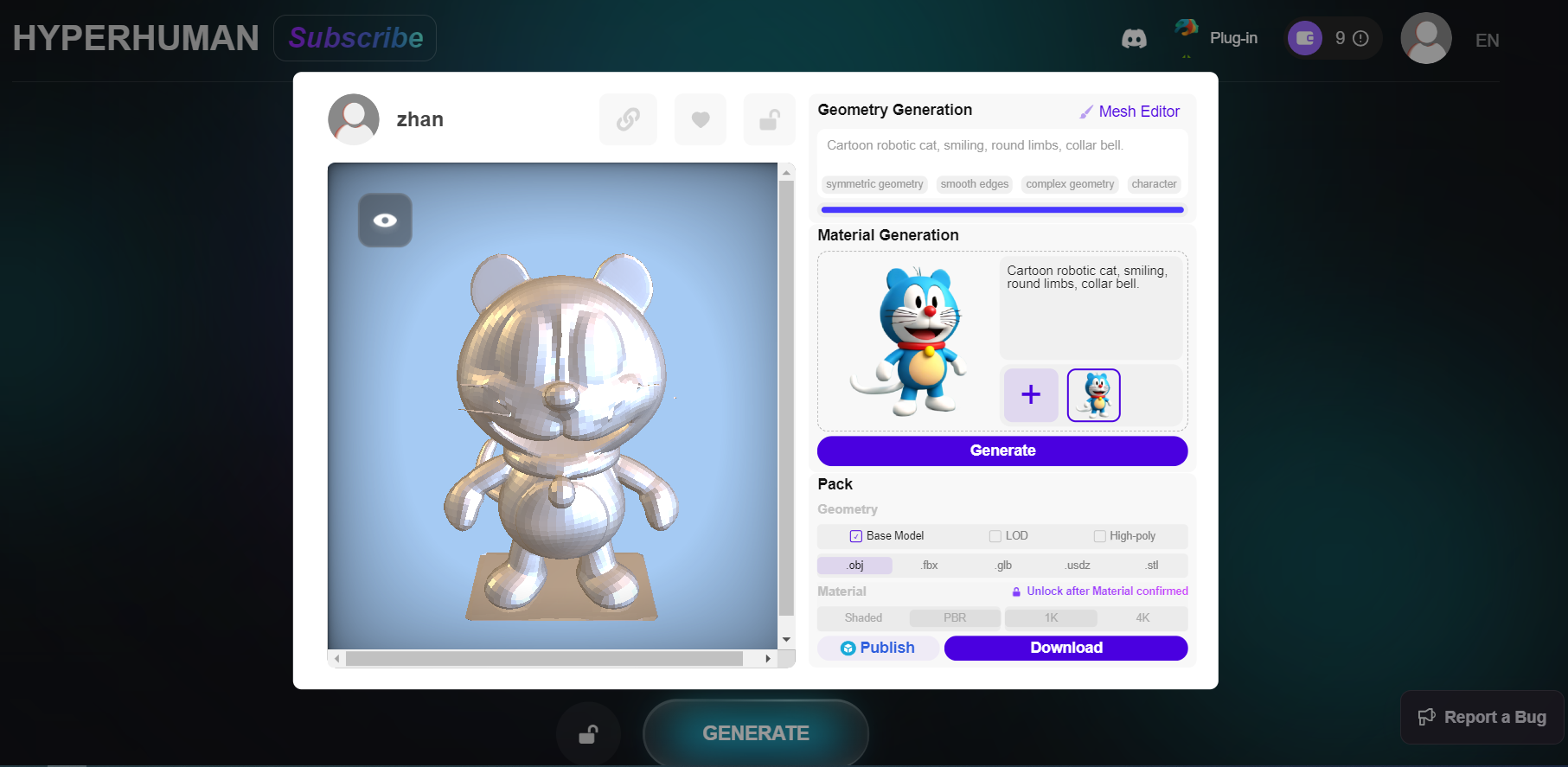Click vertical scrollbar up arrow in viewer
1568x767 pixels.
(x=786, y=172)
